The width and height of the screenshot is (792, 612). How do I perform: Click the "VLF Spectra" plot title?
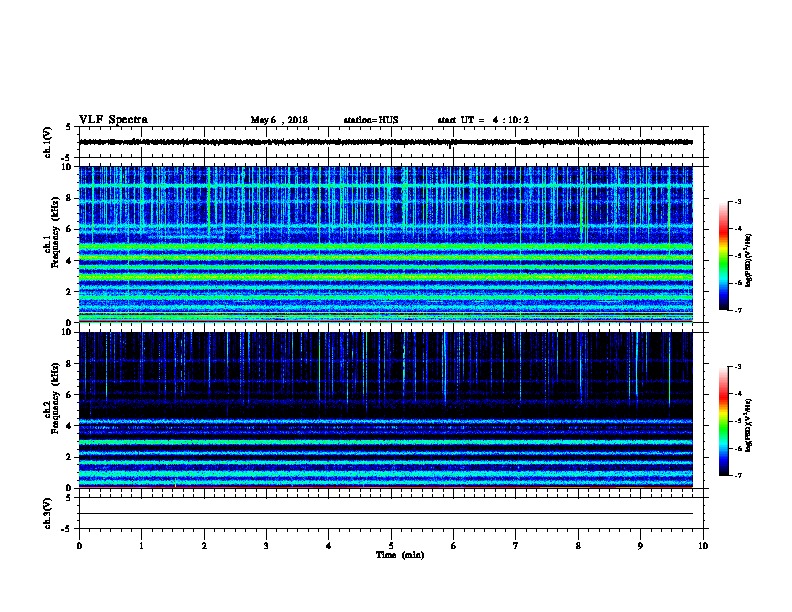point(113,120)
